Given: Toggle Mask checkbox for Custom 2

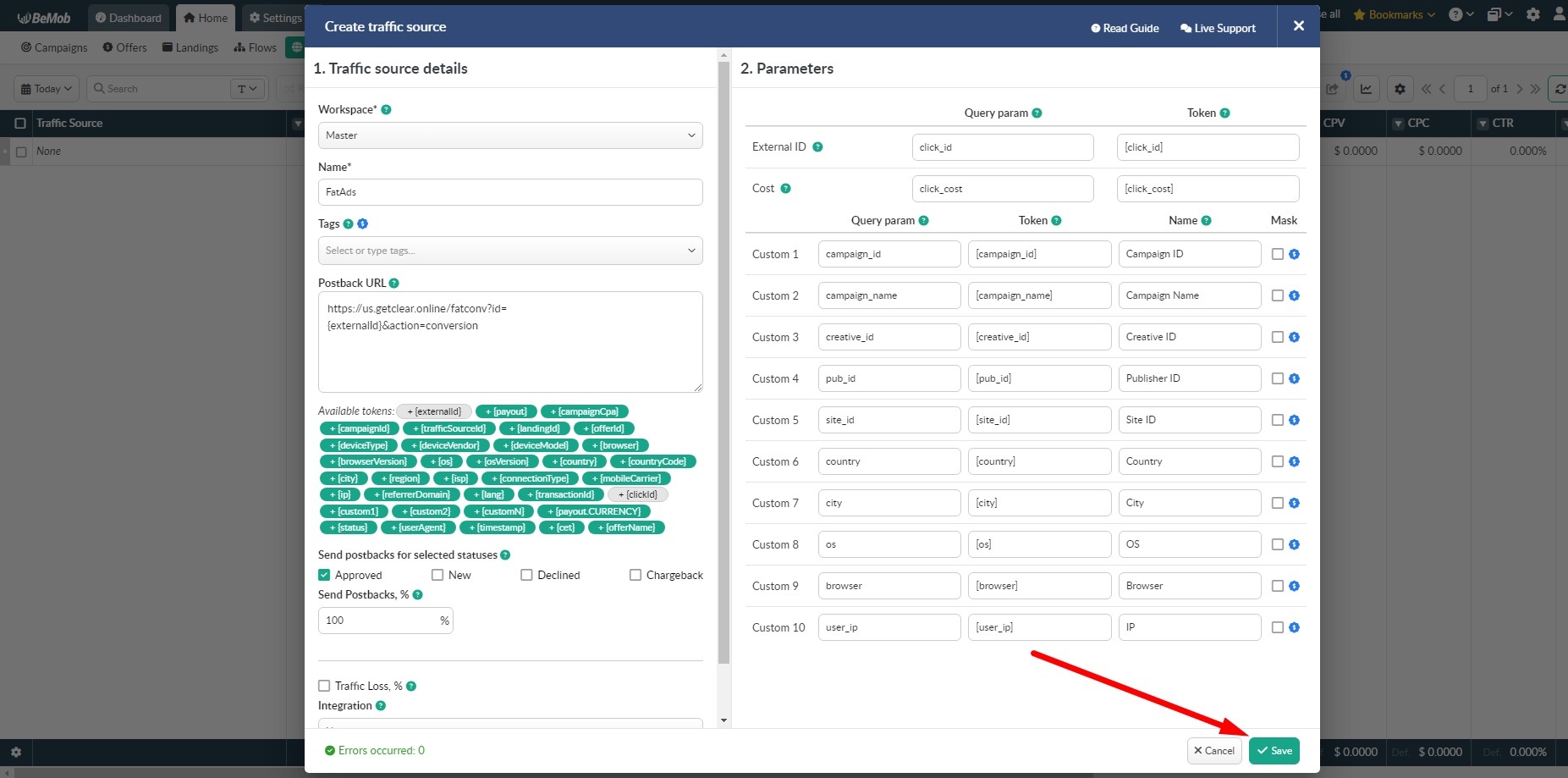Looking at the screenshot, I should (x=1278, y=295).
